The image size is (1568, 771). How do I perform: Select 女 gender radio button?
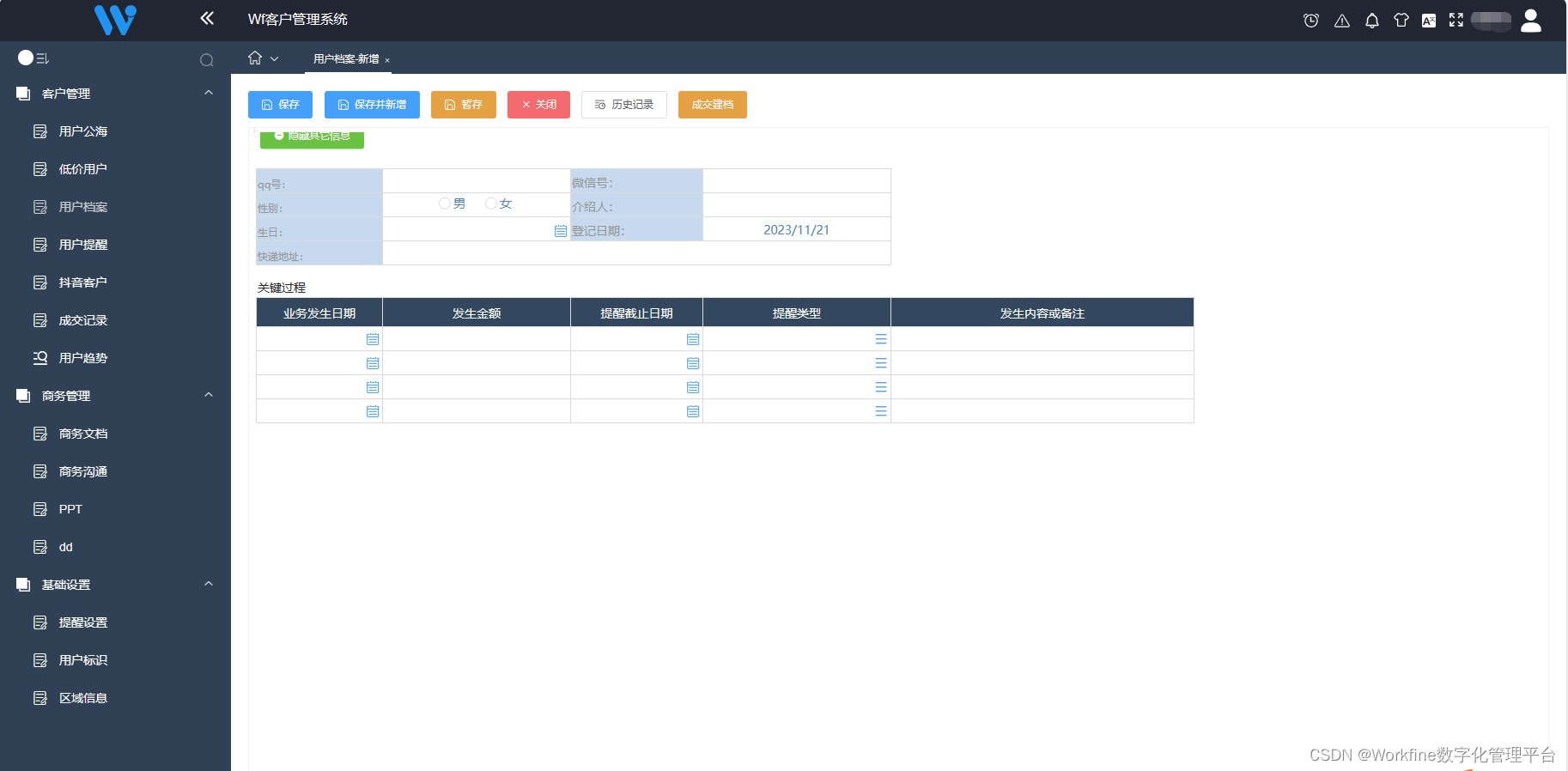491,203
